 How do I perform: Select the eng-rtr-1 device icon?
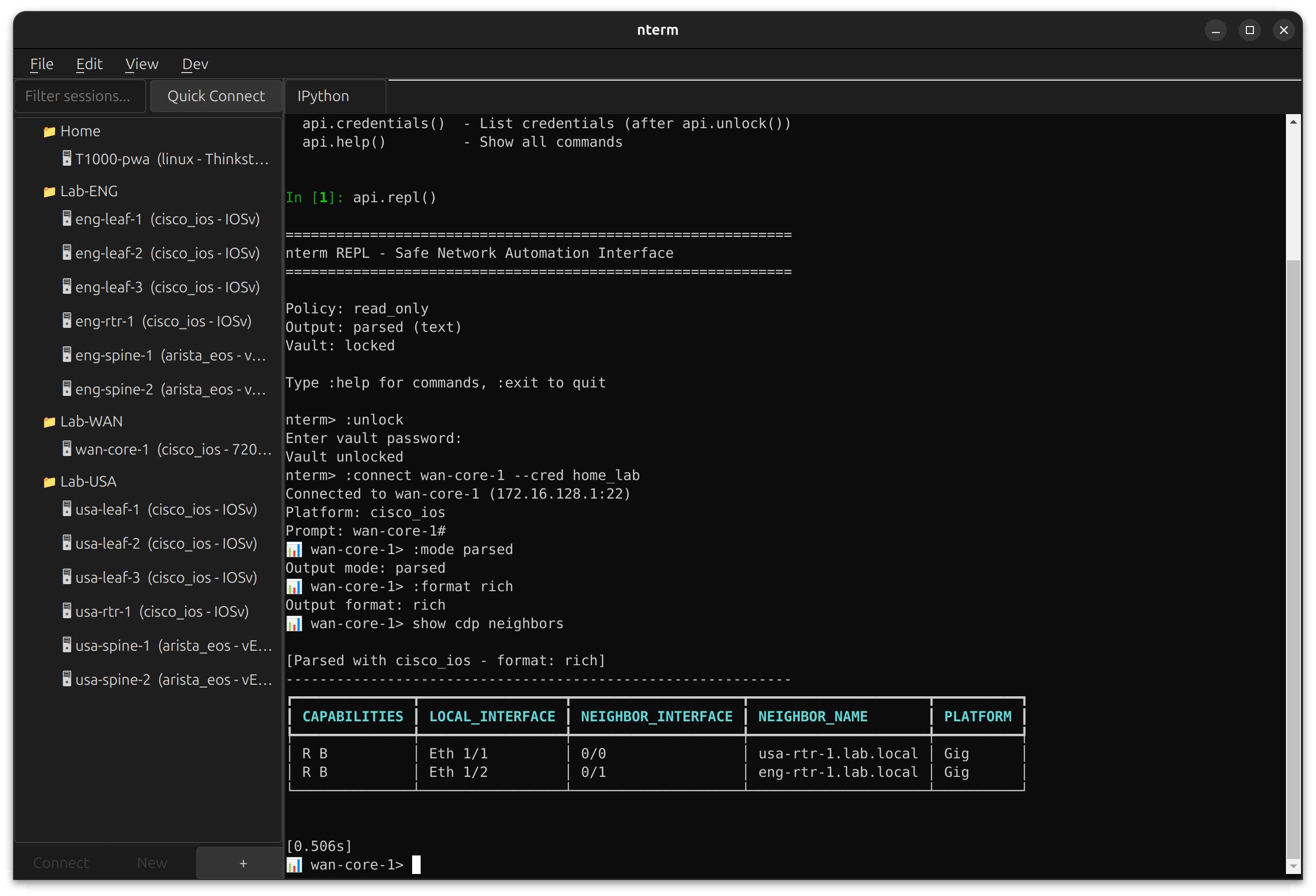67,320
